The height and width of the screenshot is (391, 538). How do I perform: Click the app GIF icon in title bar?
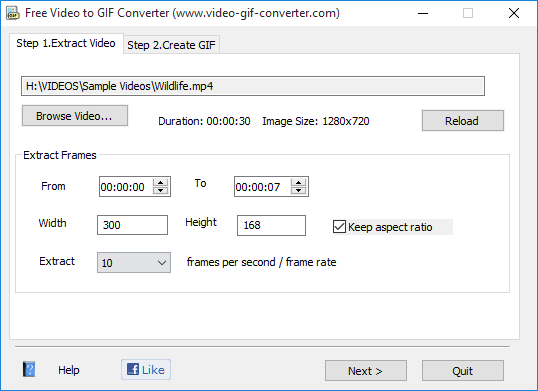click(x=13, y=13)
